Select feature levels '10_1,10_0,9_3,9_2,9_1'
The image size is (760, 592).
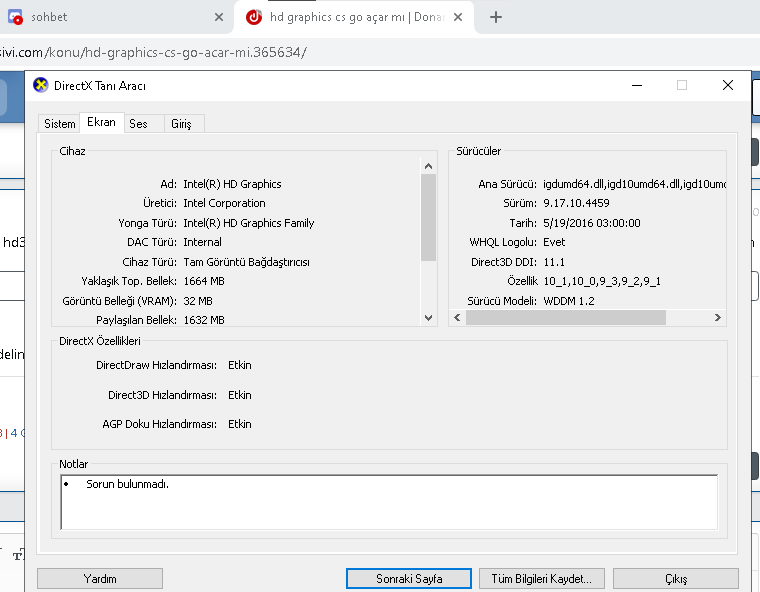(602, 281)
